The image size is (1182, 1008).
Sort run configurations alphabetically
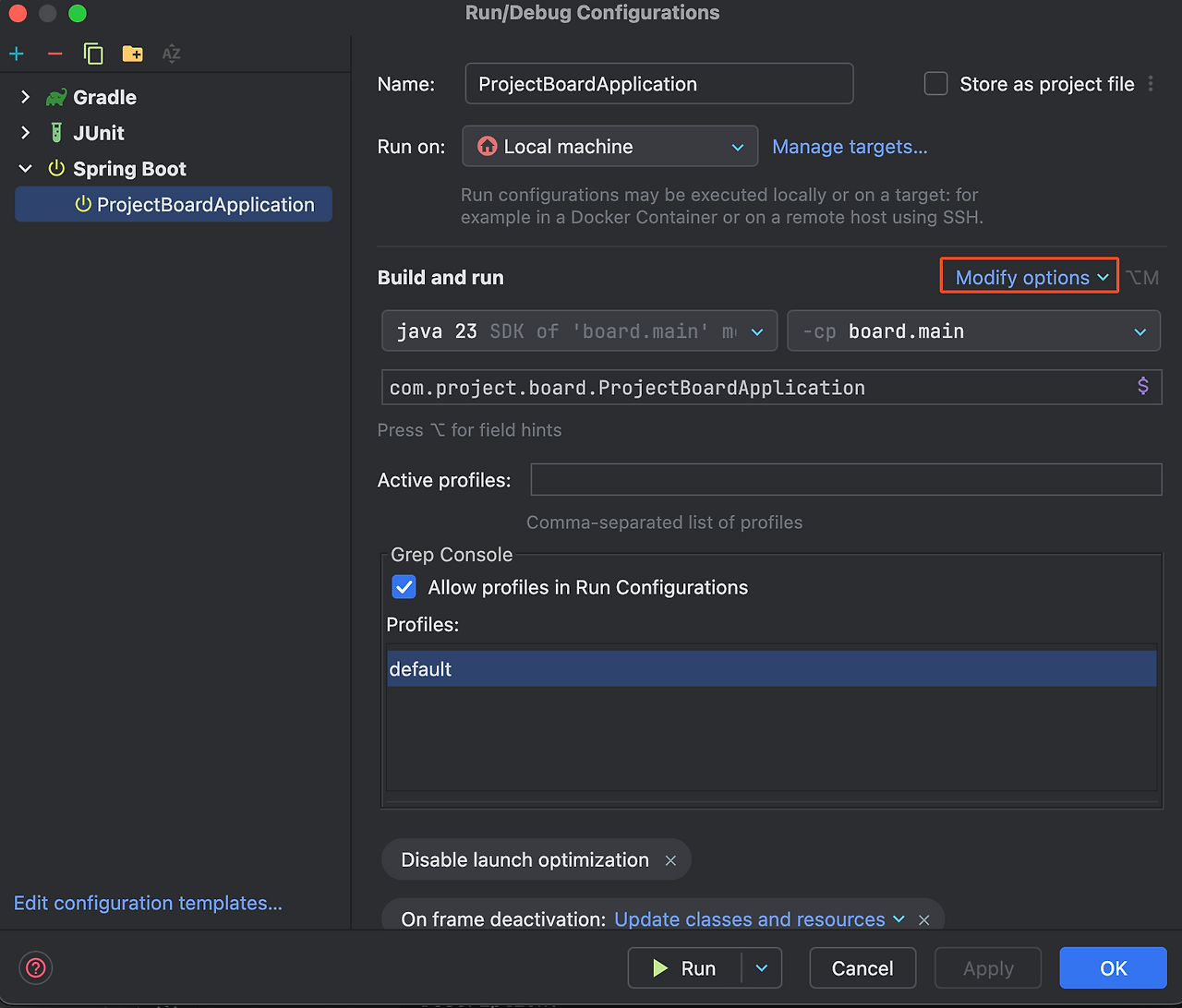171,54
